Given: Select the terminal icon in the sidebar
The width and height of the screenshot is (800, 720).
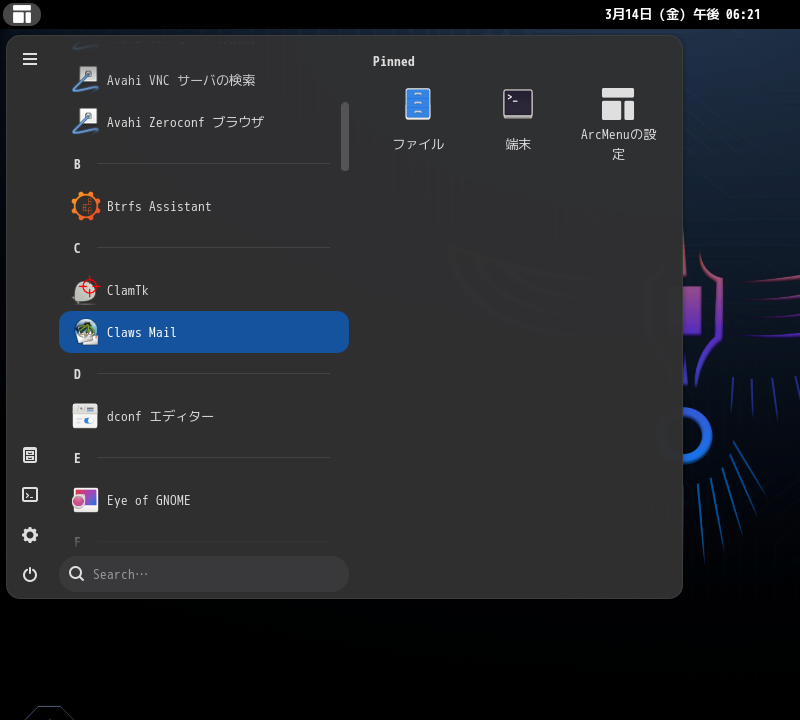Looking at the screenshot, I should click(30, 494).
